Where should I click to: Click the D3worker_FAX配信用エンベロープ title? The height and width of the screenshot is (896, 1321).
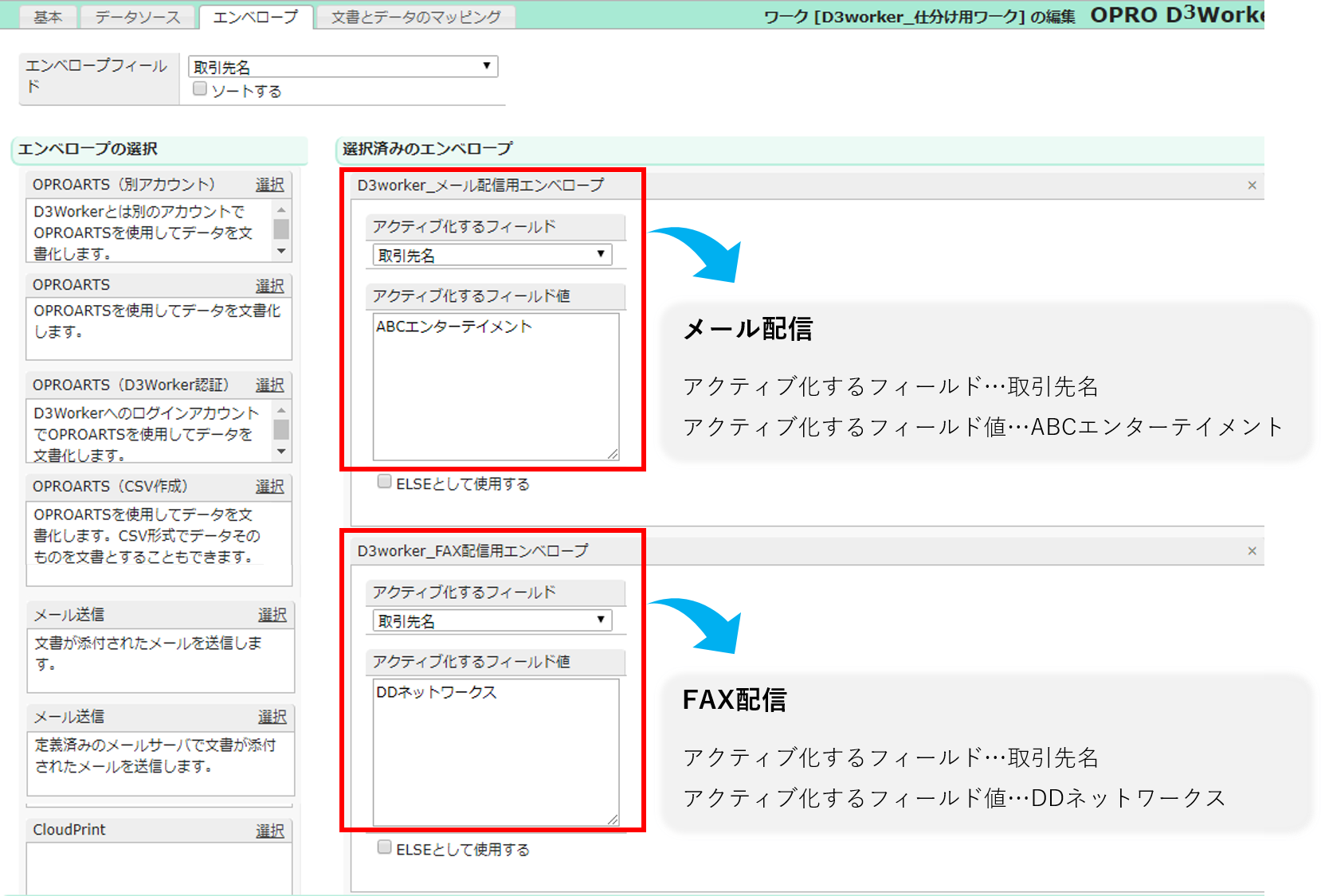(472, 551)
